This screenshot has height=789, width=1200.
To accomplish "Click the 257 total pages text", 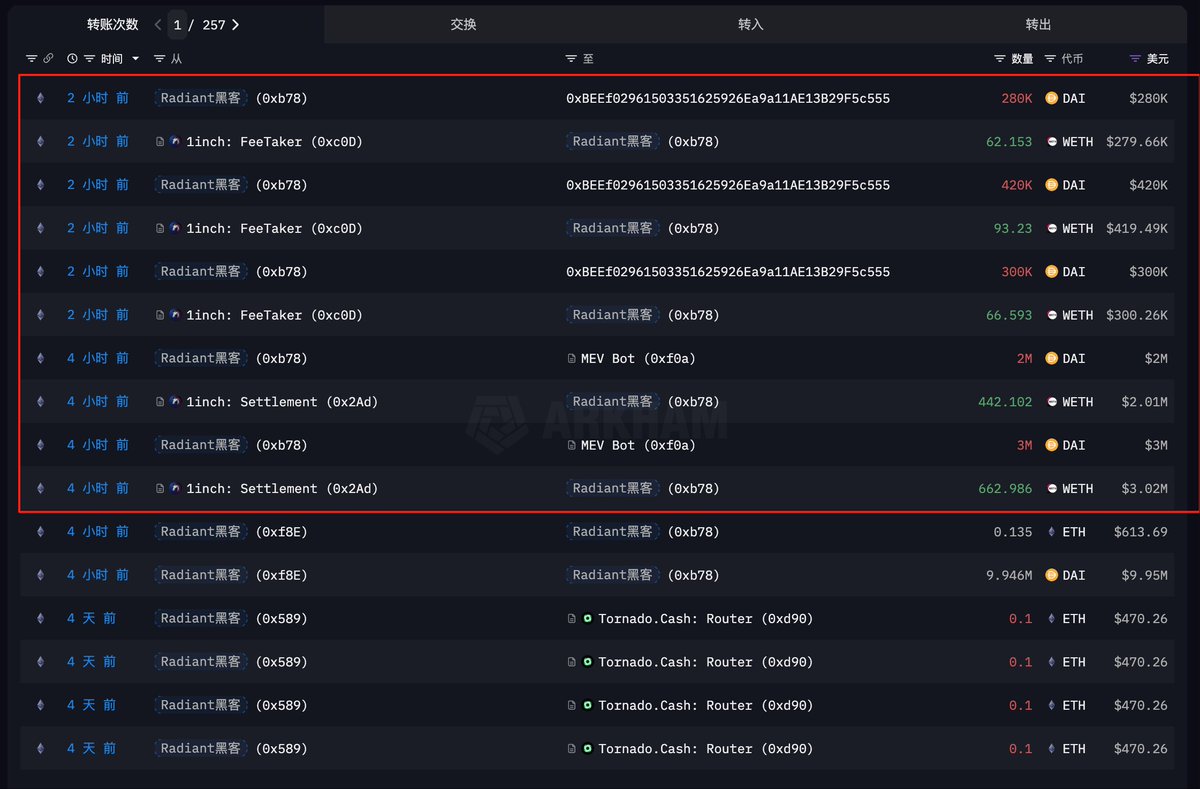I will [214, 24].
